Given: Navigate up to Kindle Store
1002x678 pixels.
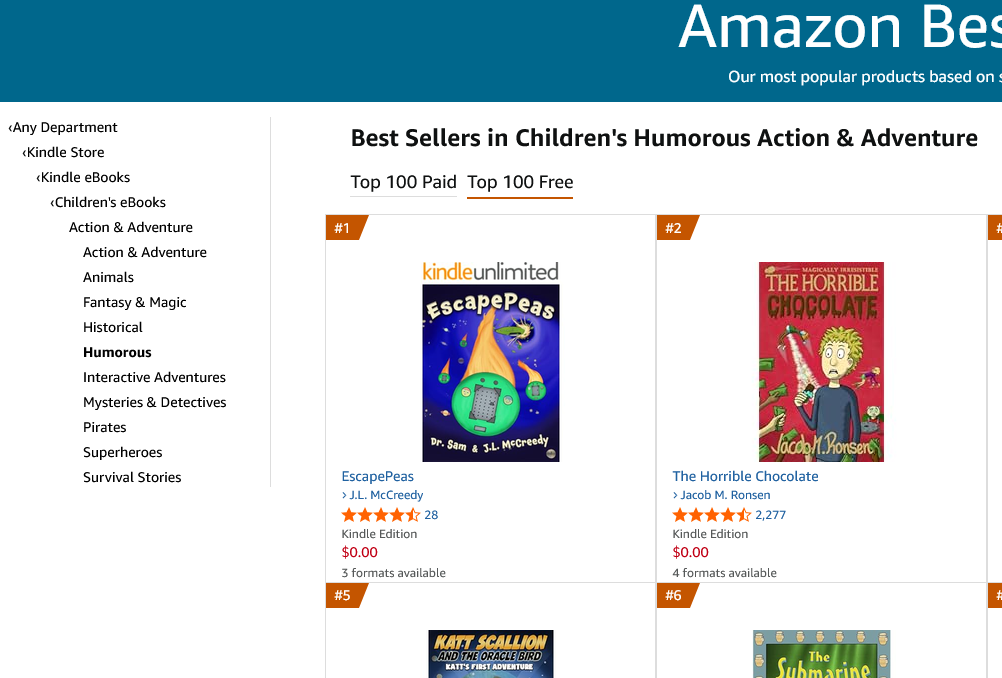Looking at the screenshot, I should [63, 152].
